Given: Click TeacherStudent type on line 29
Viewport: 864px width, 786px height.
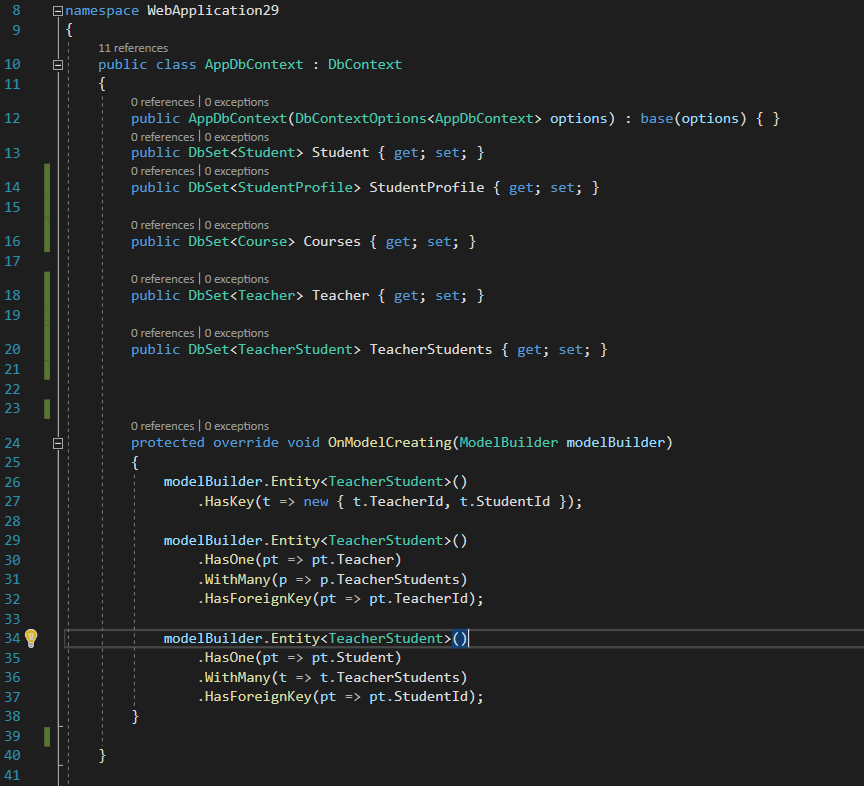Looking at the screenshot, I should (386, 541).
